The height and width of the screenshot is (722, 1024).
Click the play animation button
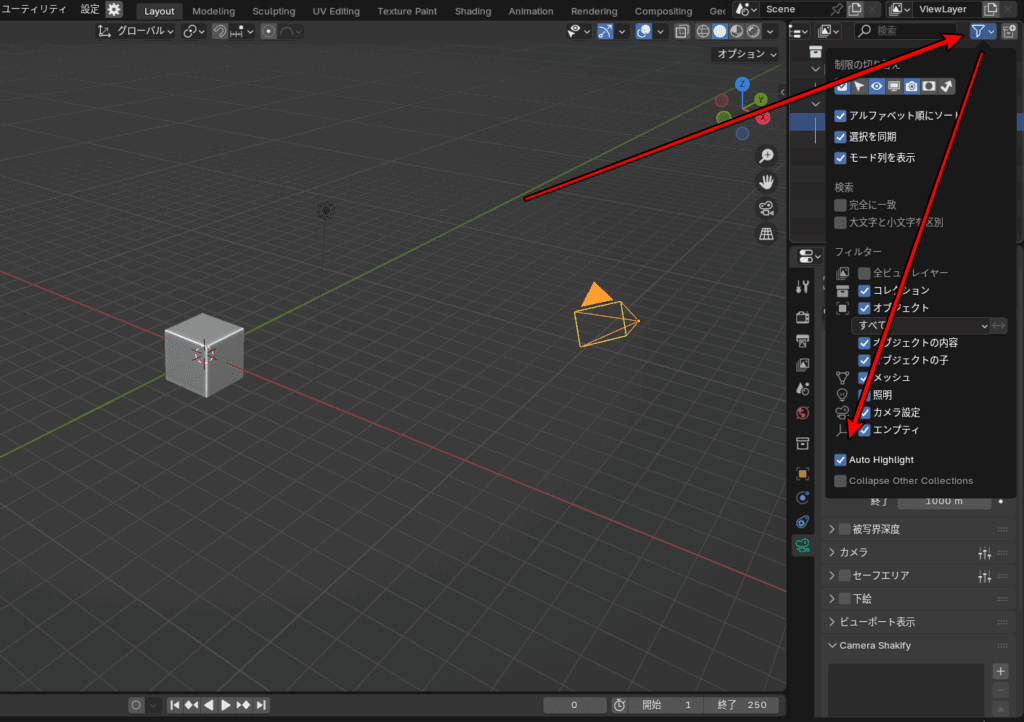226,705
